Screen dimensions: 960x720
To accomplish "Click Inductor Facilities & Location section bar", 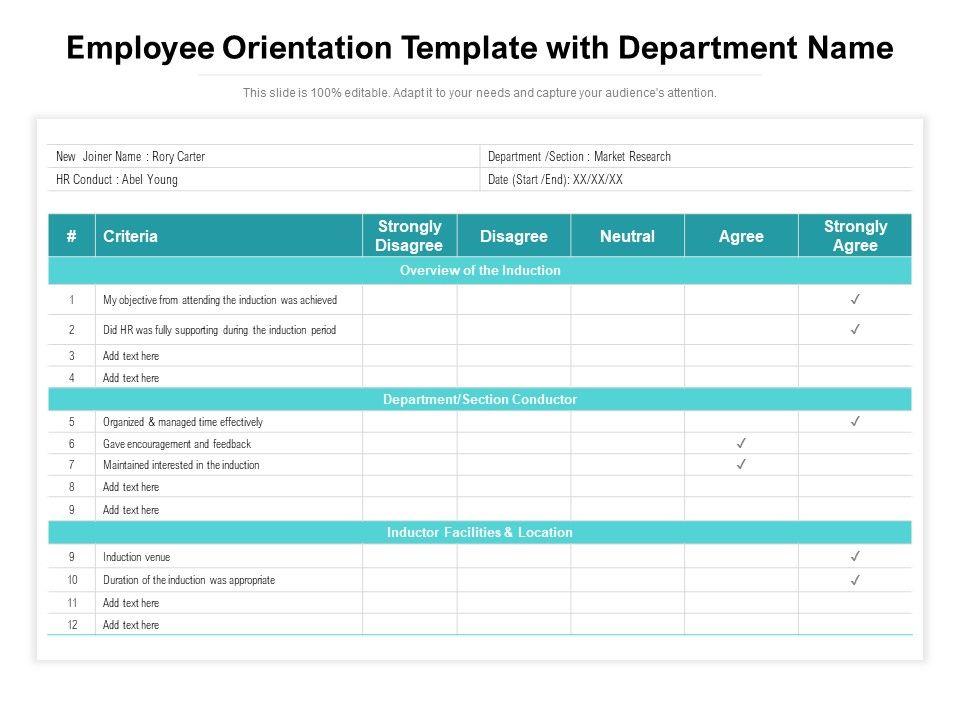I will [x=480, y=532].
